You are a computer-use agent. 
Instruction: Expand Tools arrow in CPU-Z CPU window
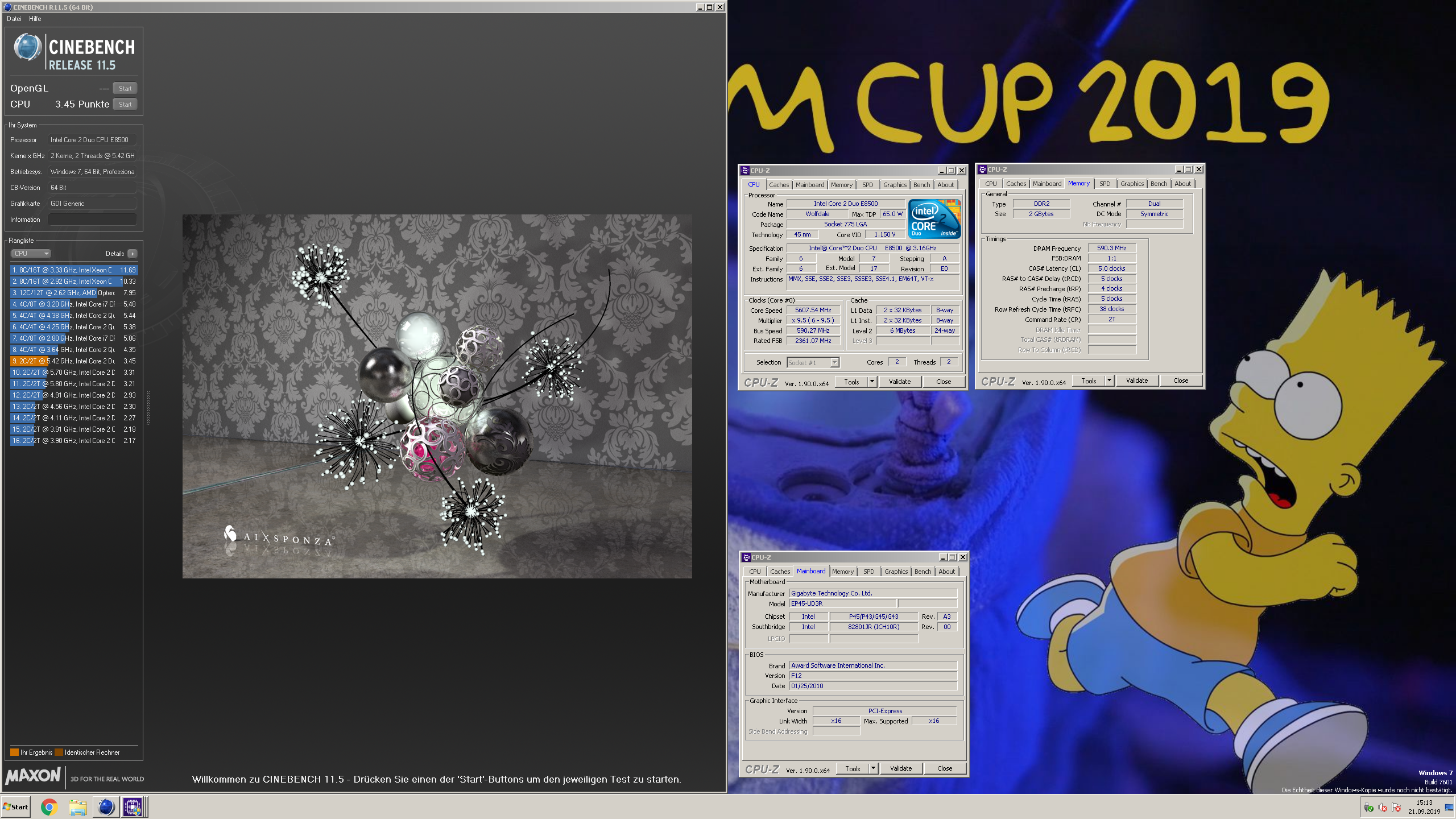click(x=872, y=382)
